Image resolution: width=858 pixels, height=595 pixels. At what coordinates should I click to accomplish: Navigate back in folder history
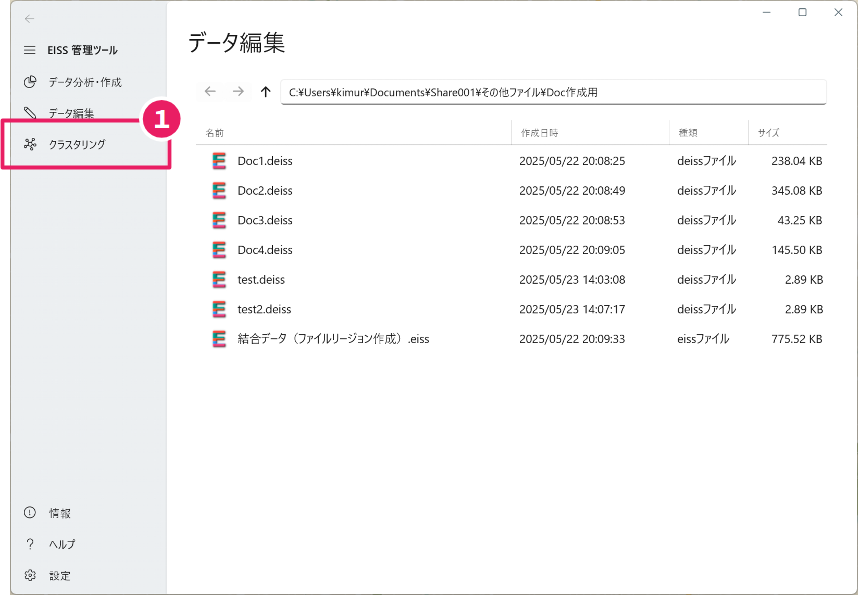coord(211,91)
